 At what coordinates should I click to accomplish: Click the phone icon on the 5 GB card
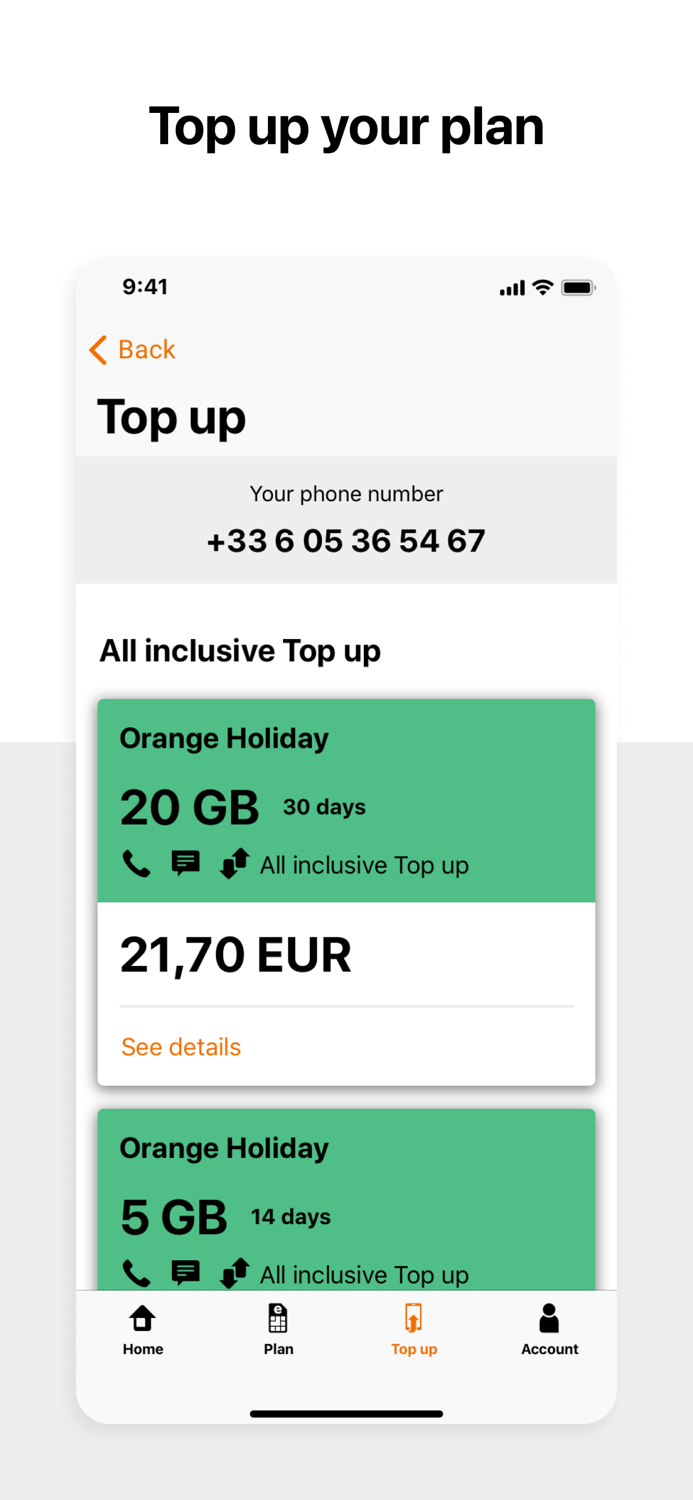136,1273
